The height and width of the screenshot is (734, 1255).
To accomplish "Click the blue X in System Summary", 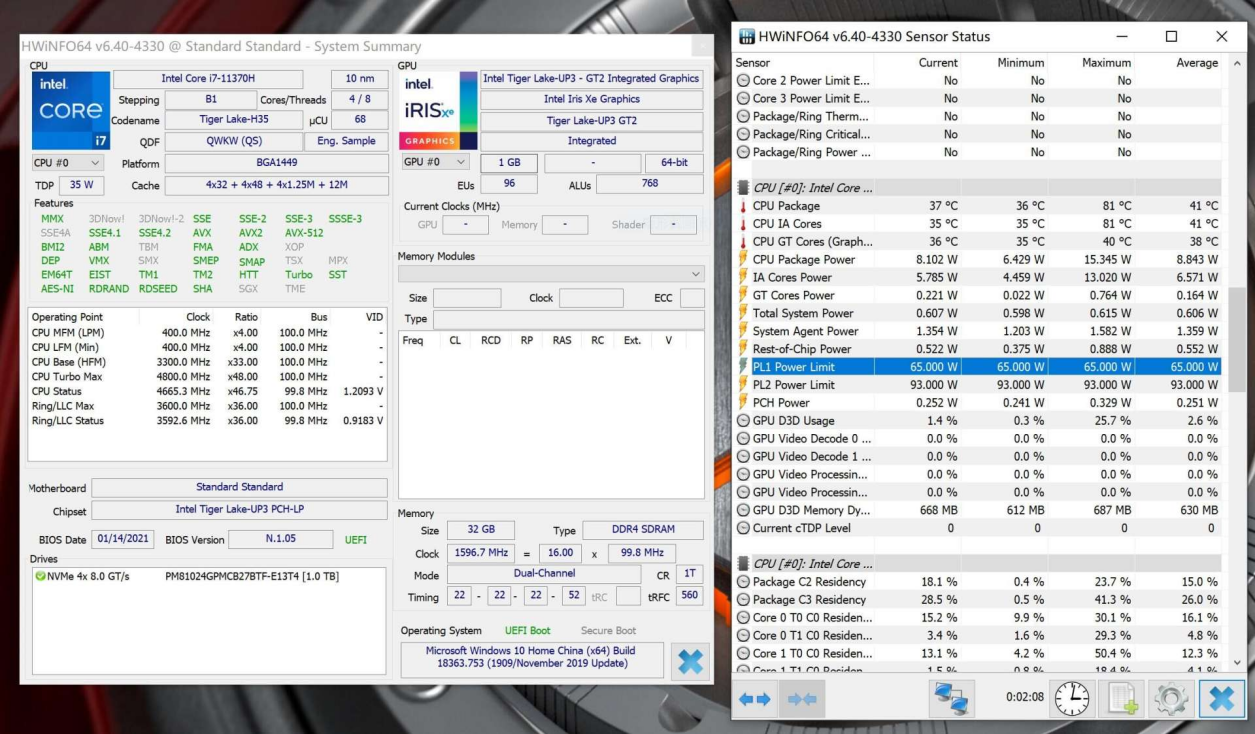I will coord(690,661).
